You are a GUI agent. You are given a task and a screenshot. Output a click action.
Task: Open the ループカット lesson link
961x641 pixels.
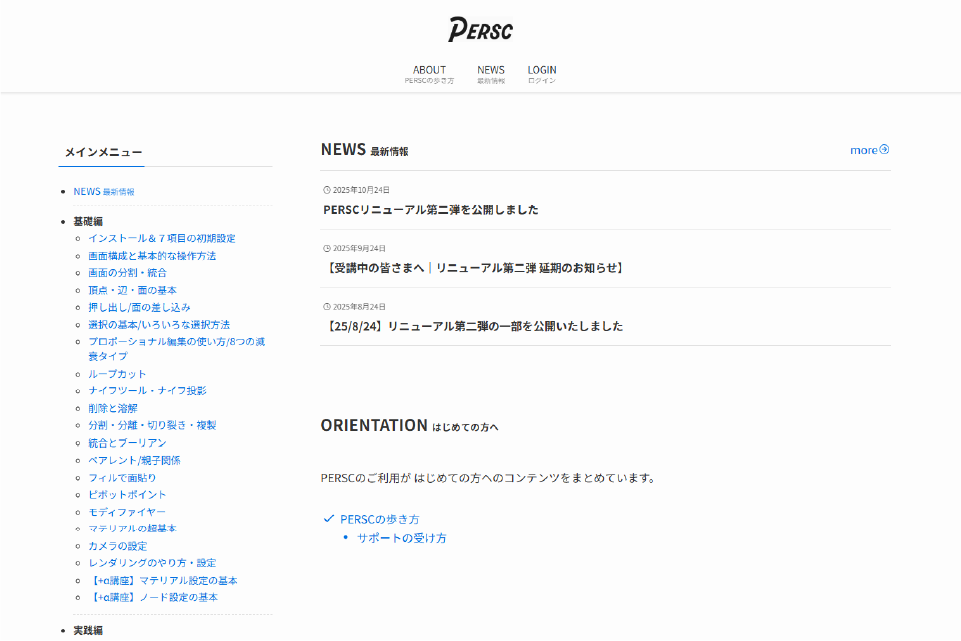tap(117, 374)
